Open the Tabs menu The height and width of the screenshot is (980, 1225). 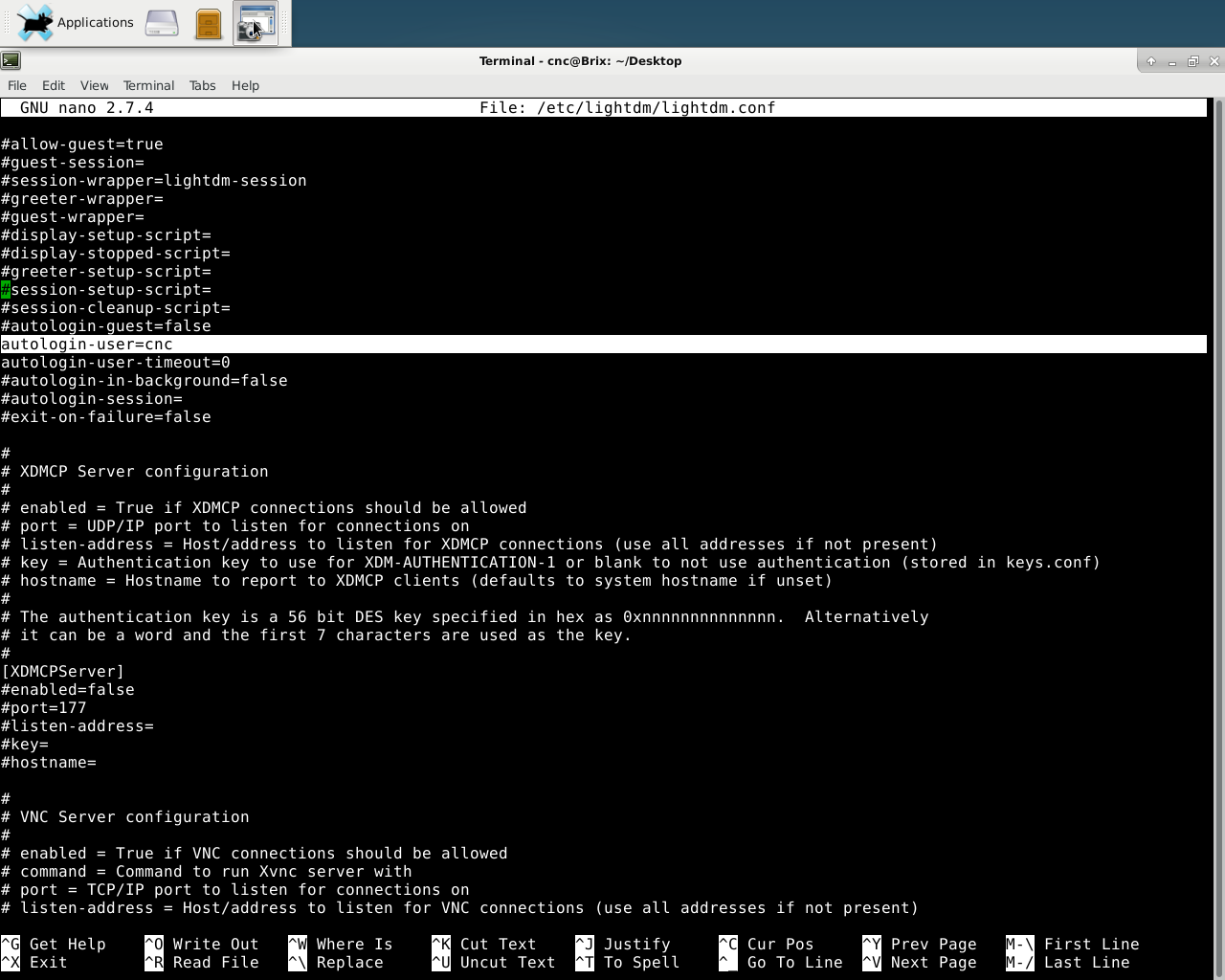(202, 85)
